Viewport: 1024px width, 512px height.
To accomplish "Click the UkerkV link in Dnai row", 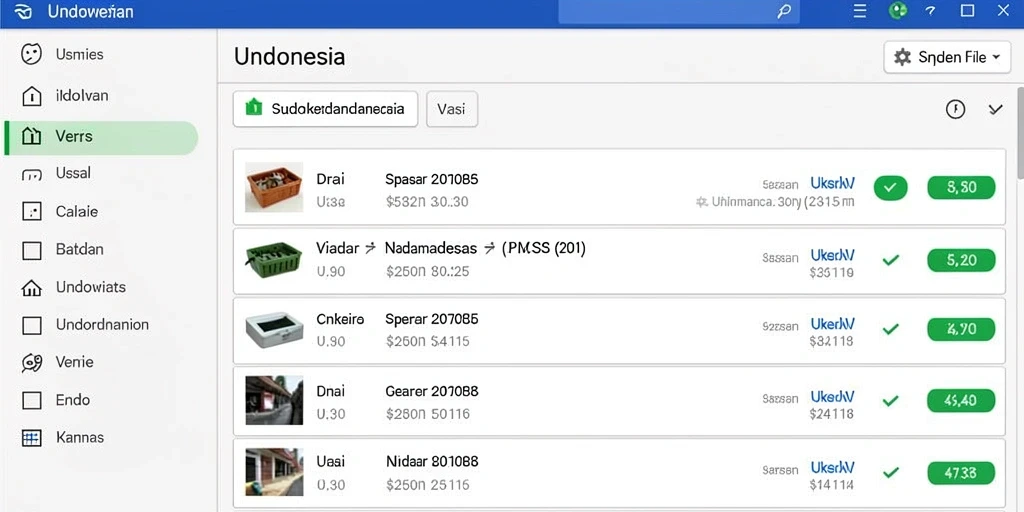I will (x=832, y=396).
